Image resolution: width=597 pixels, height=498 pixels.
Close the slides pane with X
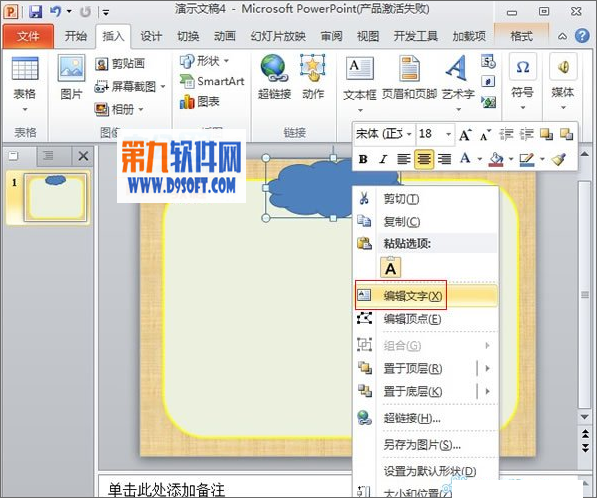83,156
